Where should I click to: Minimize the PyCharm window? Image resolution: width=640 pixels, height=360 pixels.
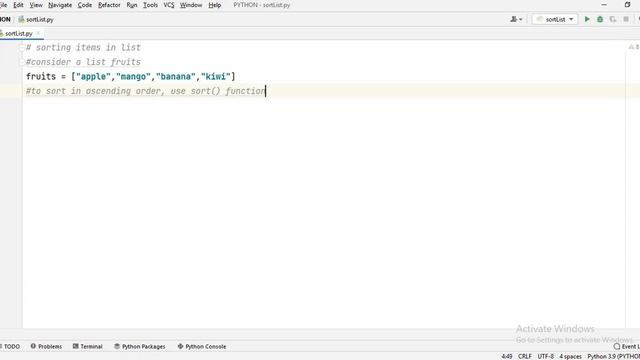coord(604,5)
